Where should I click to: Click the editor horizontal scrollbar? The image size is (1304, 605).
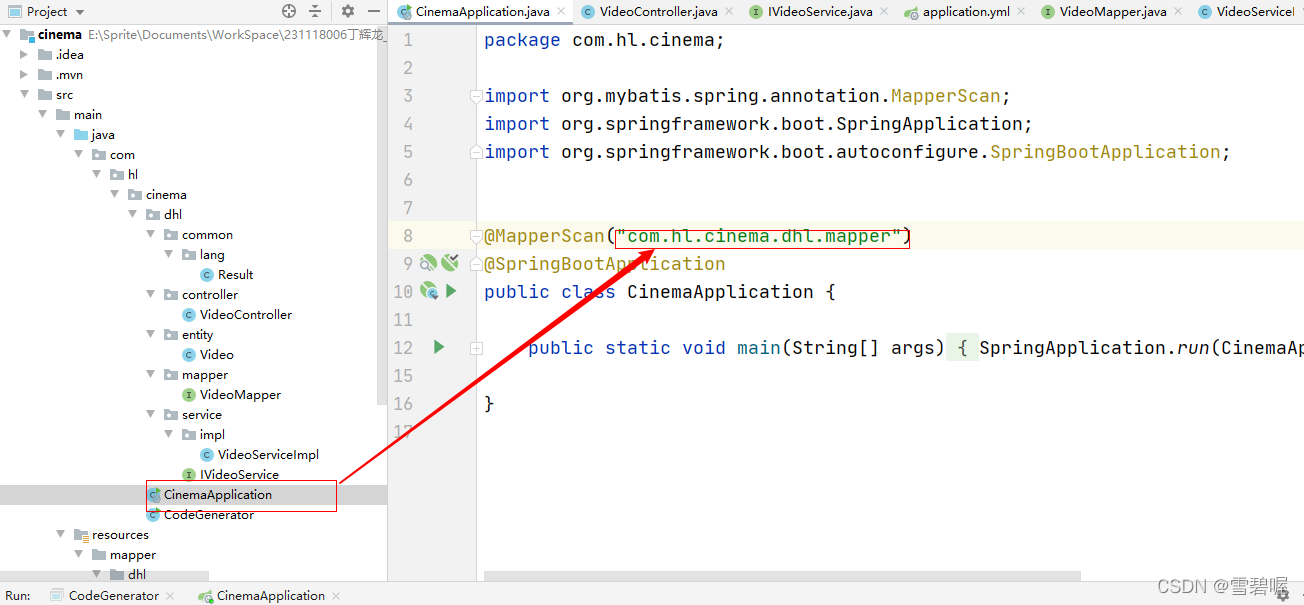coord(783,576)
